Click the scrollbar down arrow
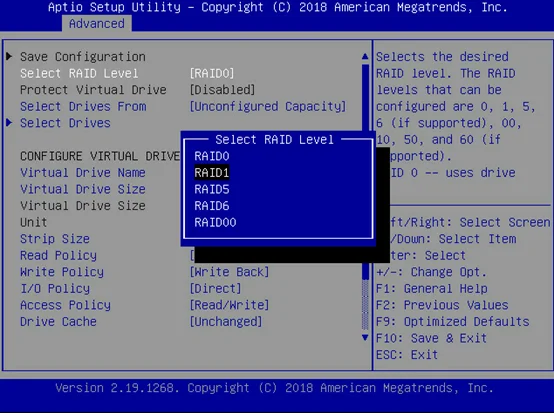The width and height of the screenshot is (554, 413). 365,338
